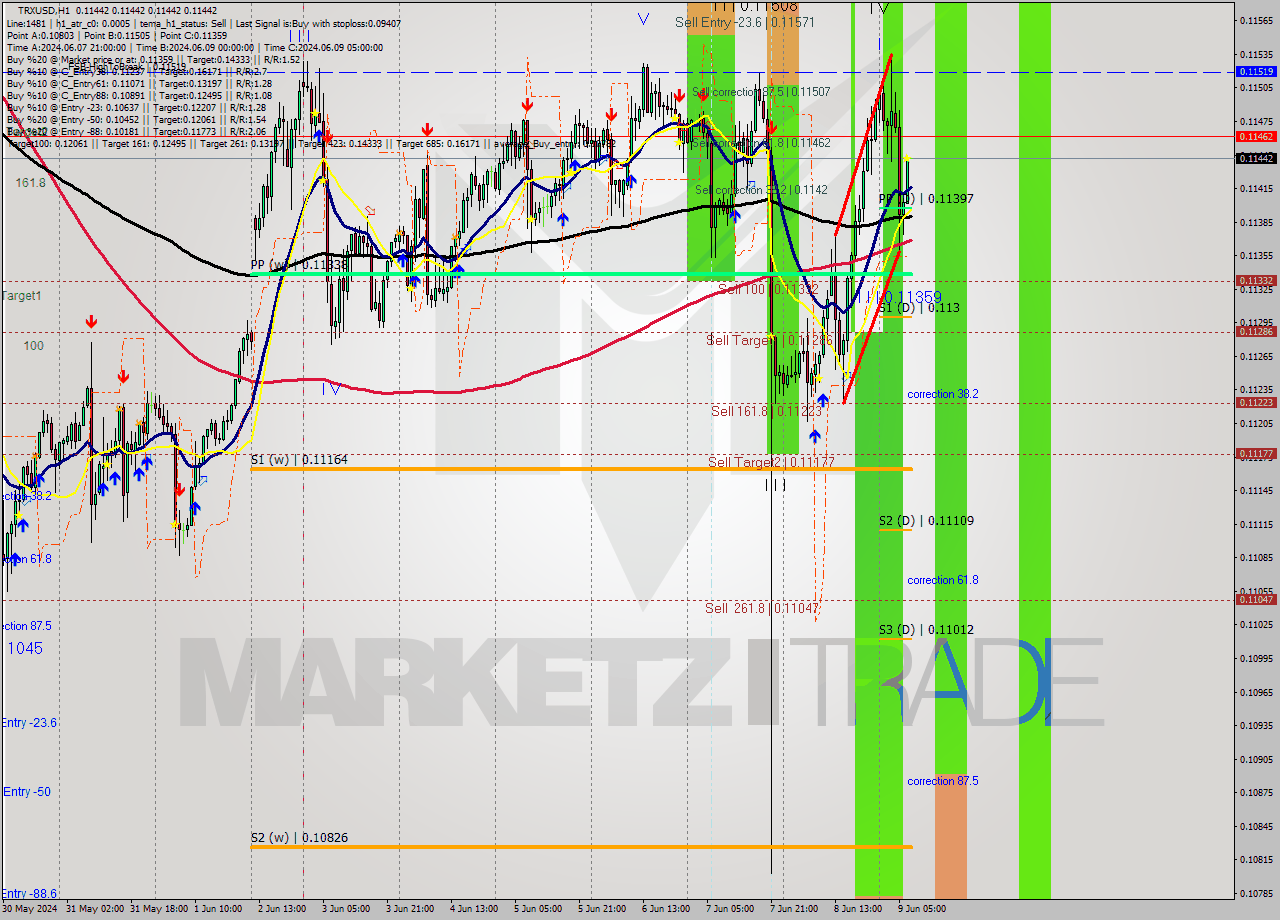Select the 0.11332 price tag on axis
Image resolution: width=1280 pixels, height=920 pixels.
(1256, 281)
